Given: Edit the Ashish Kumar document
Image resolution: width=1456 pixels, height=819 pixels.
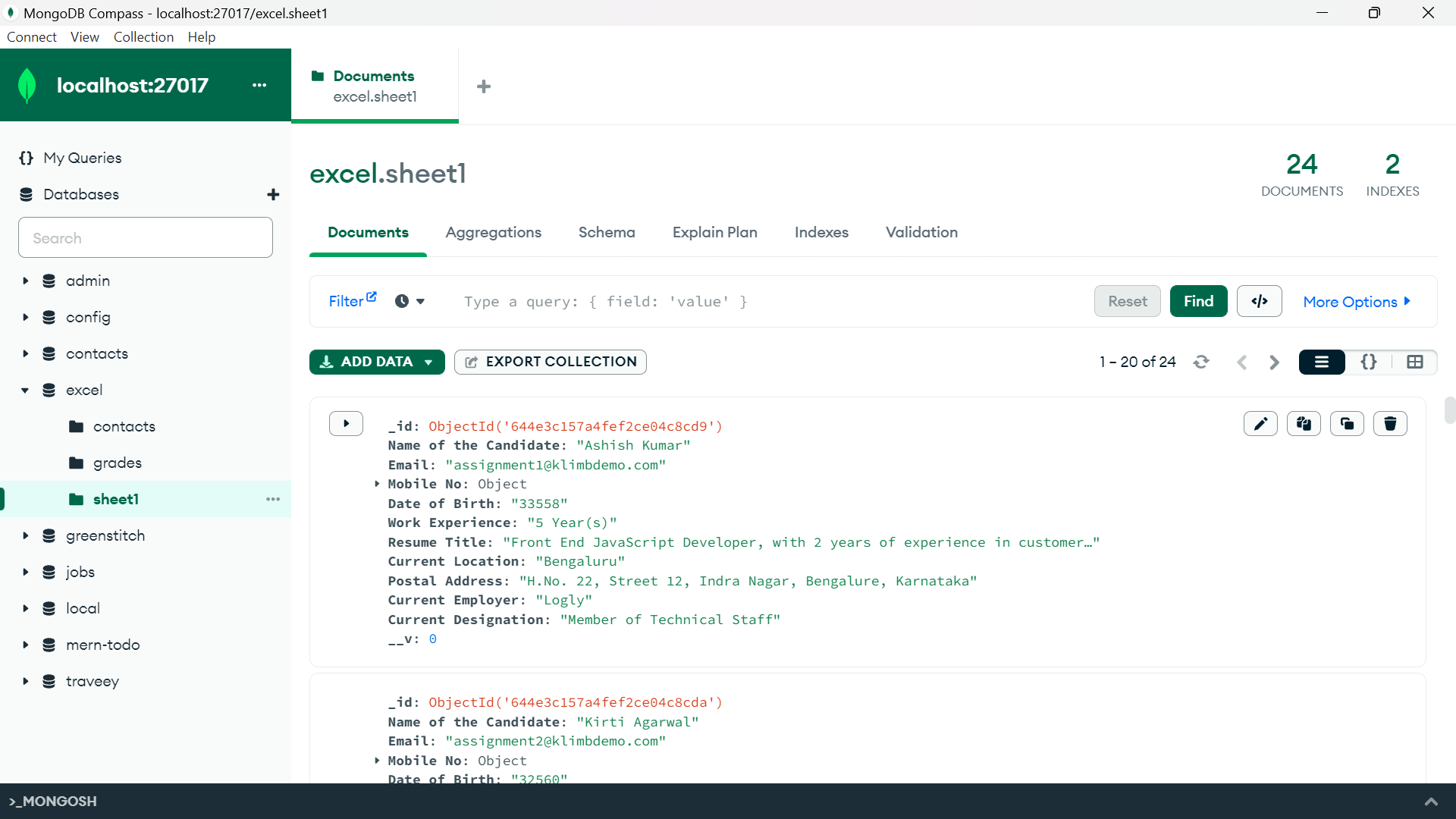Looking at the screenshot, I should click(1260, 423).
